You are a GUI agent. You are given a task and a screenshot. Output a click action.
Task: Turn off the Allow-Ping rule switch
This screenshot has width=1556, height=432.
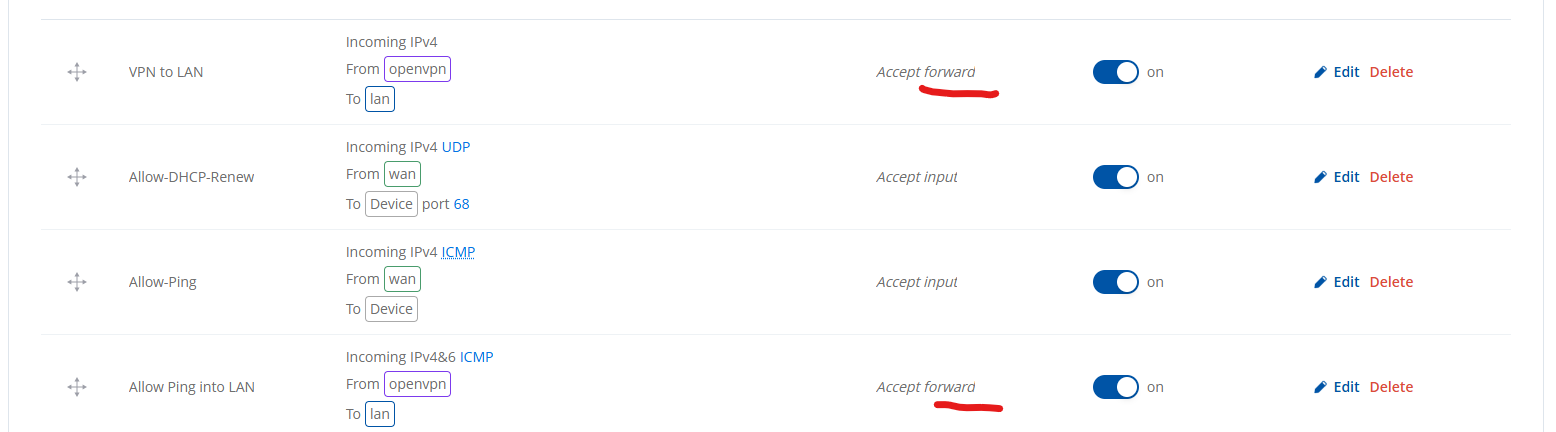pos(1116,282)
